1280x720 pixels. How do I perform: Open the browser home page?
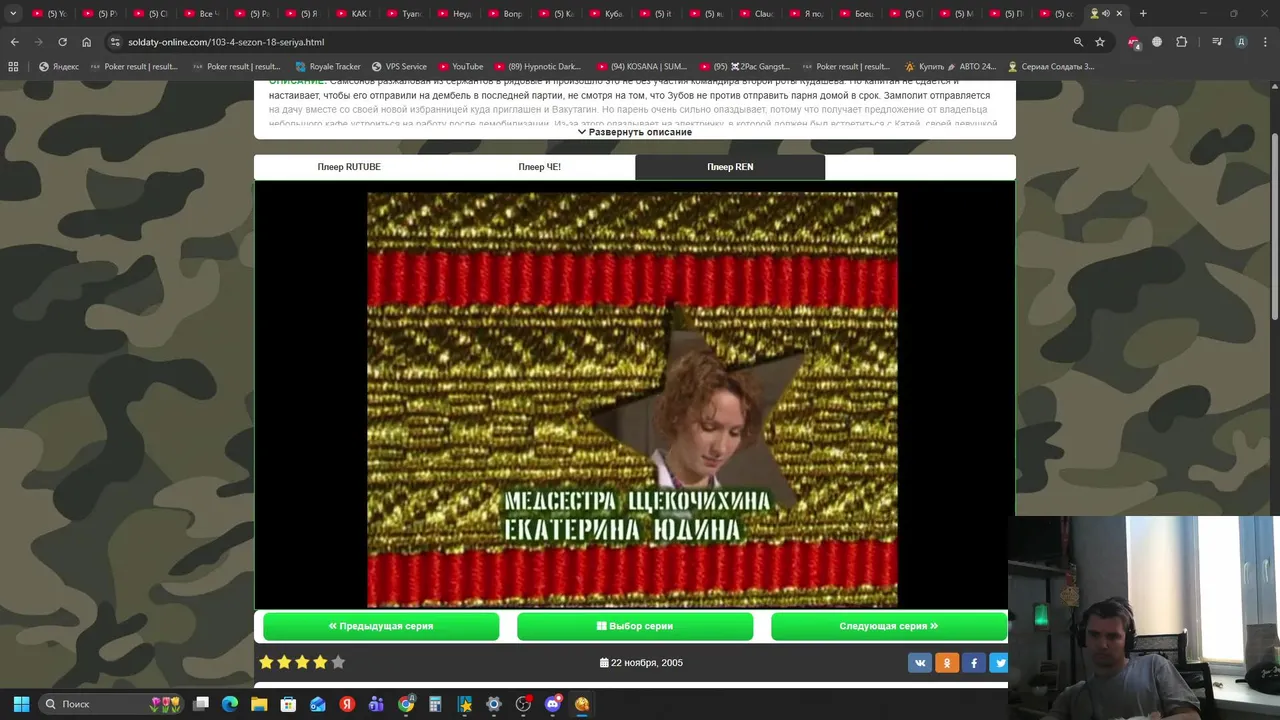pos(86,42)
